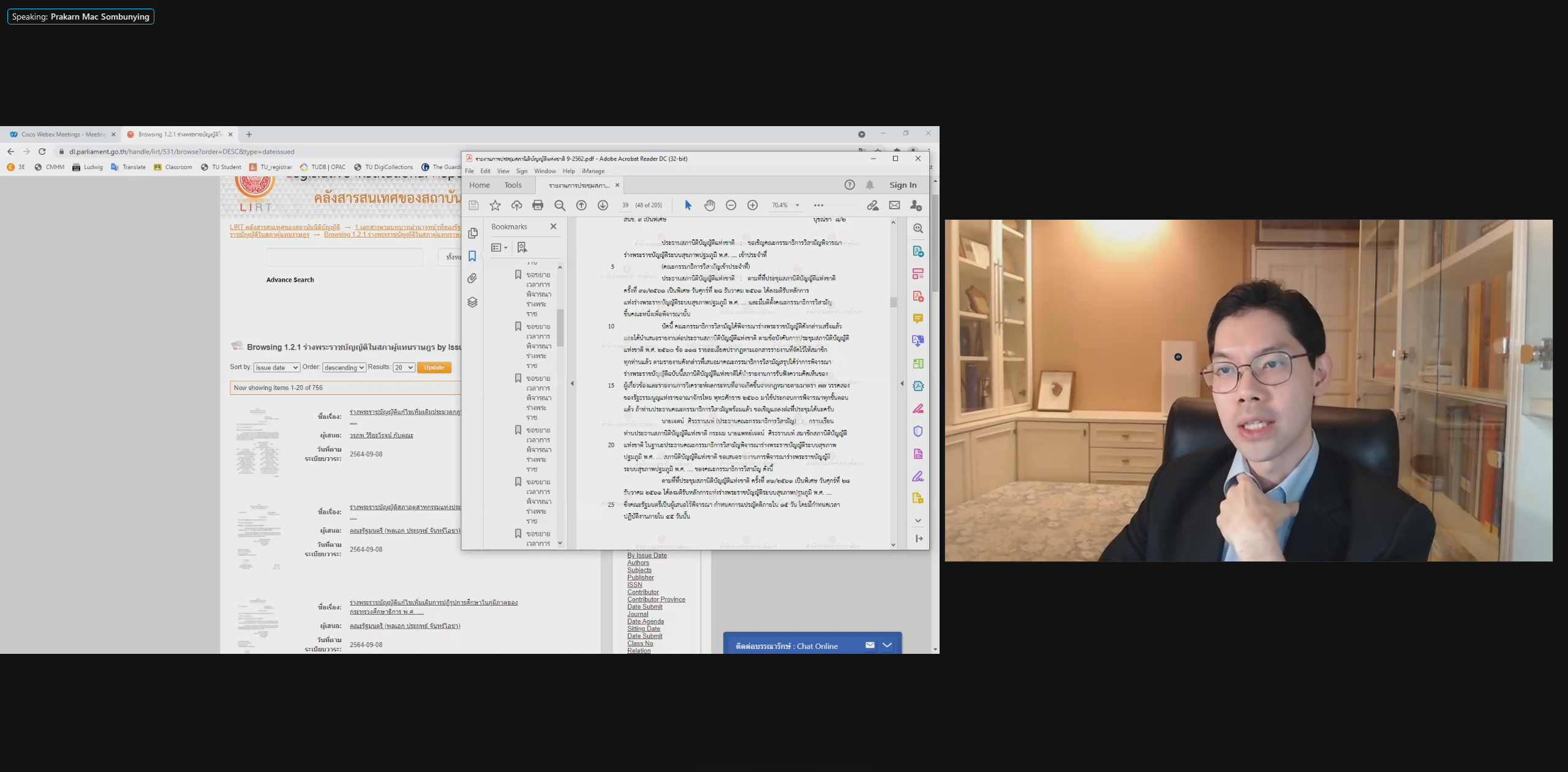Image resolution: width=1568 pixels, height=772 pixels.
Task: Star the PDF file with the star icon
Action: (x=495, y=205)
